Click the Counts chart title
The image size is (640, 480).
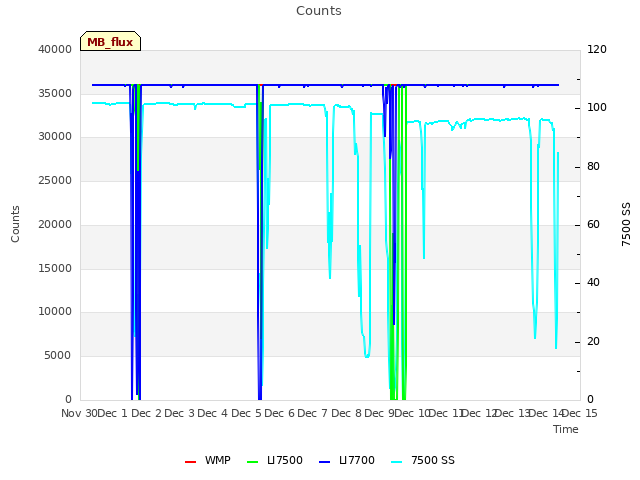(319, 11)
